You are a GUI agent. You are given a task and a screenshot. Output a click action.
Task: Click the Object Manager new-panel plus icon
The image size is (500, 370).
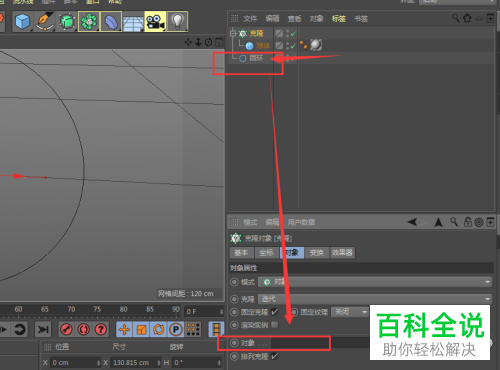click(490, 18)
